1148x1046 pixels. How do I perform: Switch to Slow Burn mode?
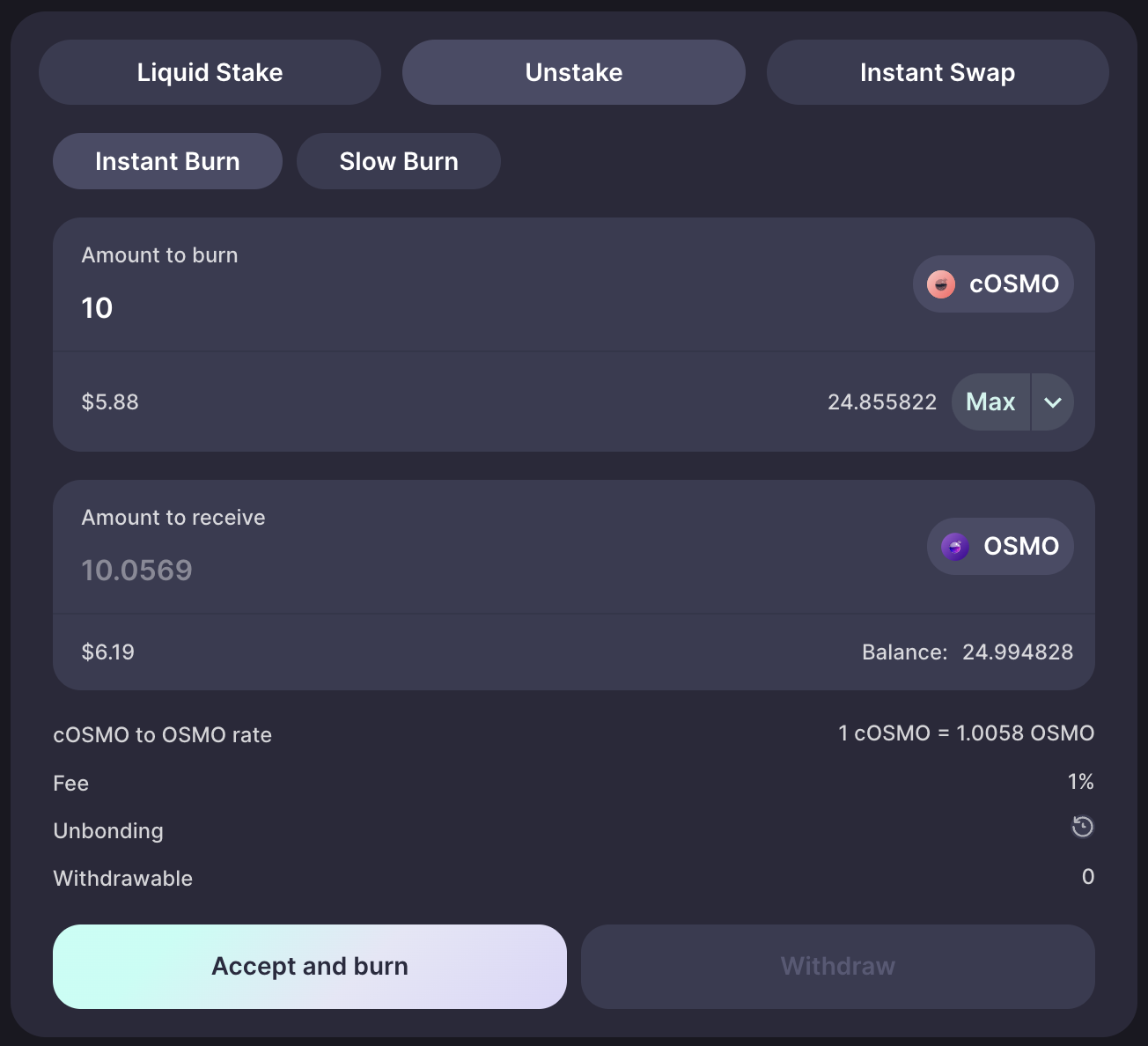point(399,161)
